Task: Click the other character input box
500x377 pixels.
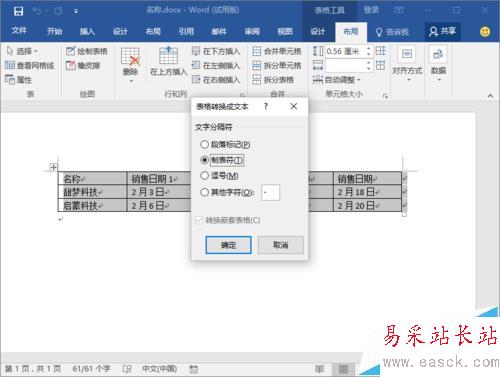Action: [x=270, y=192]
